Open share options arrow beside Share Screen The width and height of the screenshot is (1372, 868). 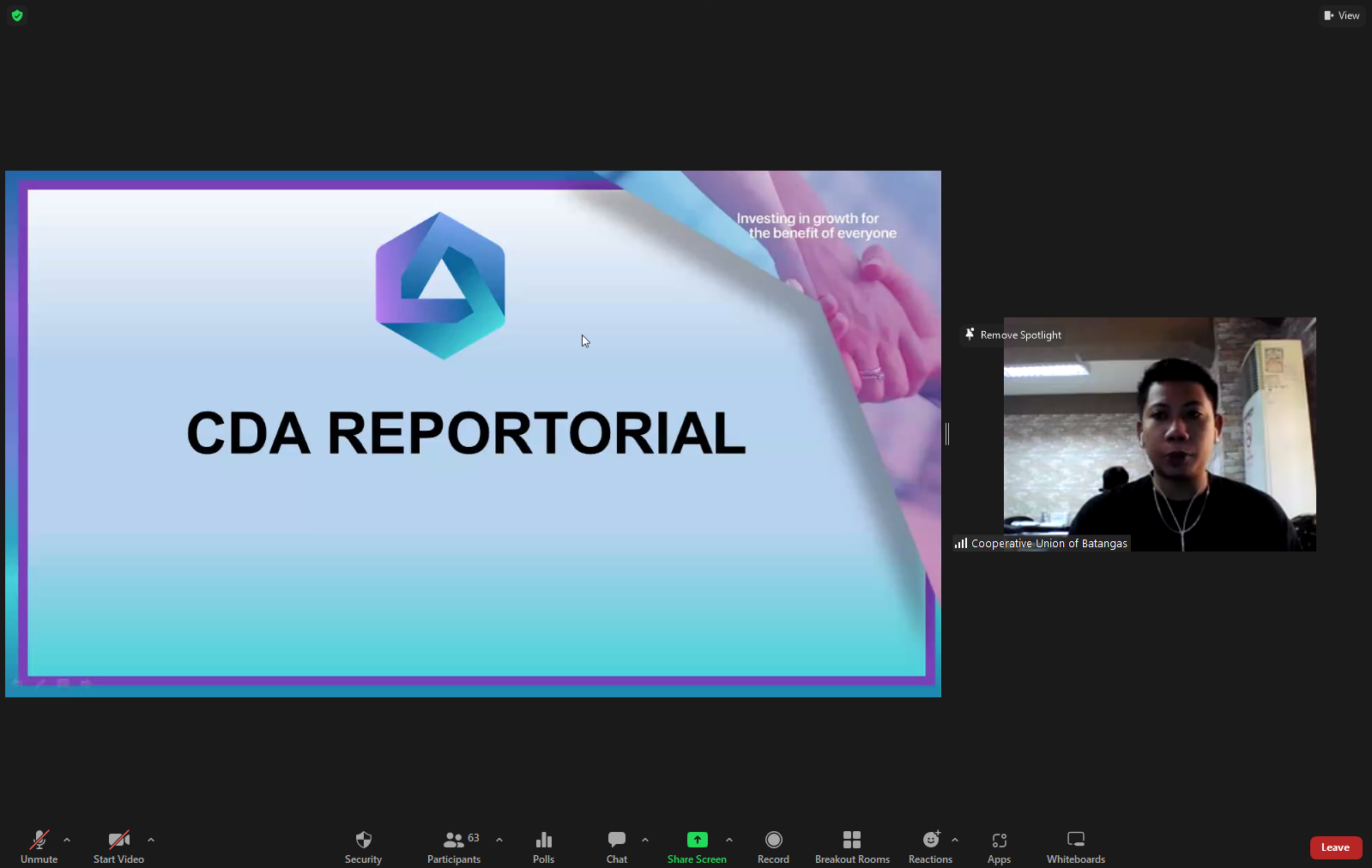coord(729,841)
